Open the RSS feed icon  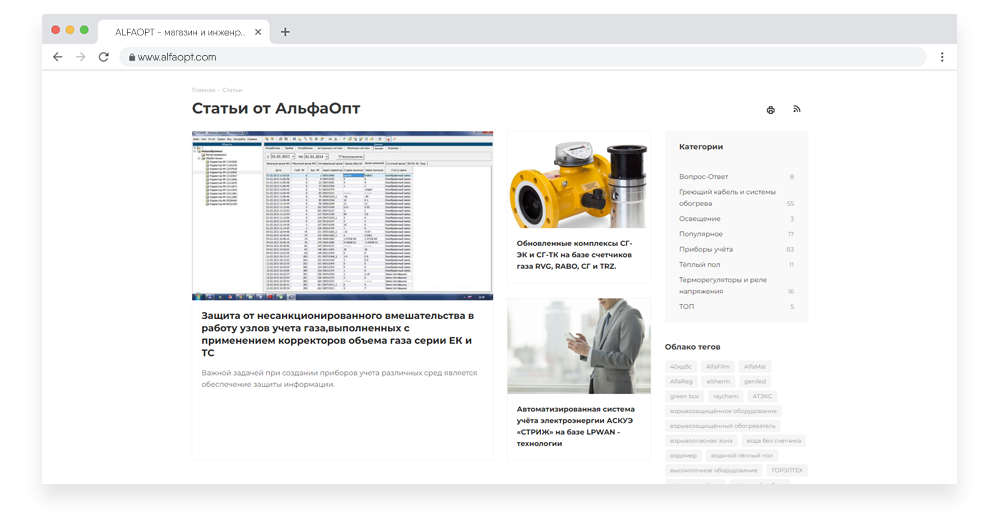pos(797,109)
